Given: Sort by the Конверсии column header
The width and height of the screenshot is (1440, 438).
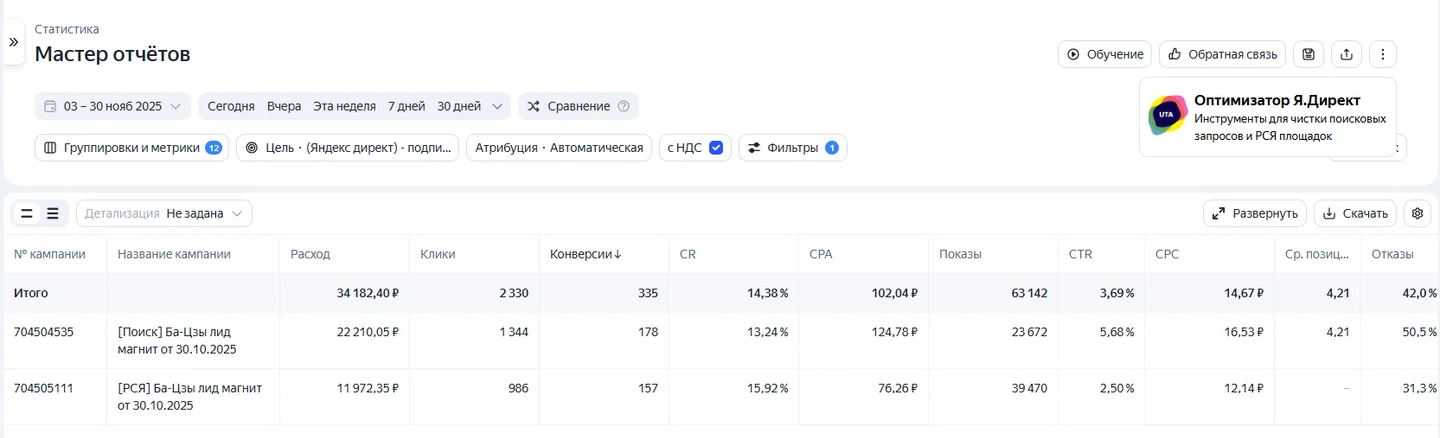Looking at the screenshot, I should 586,254.
